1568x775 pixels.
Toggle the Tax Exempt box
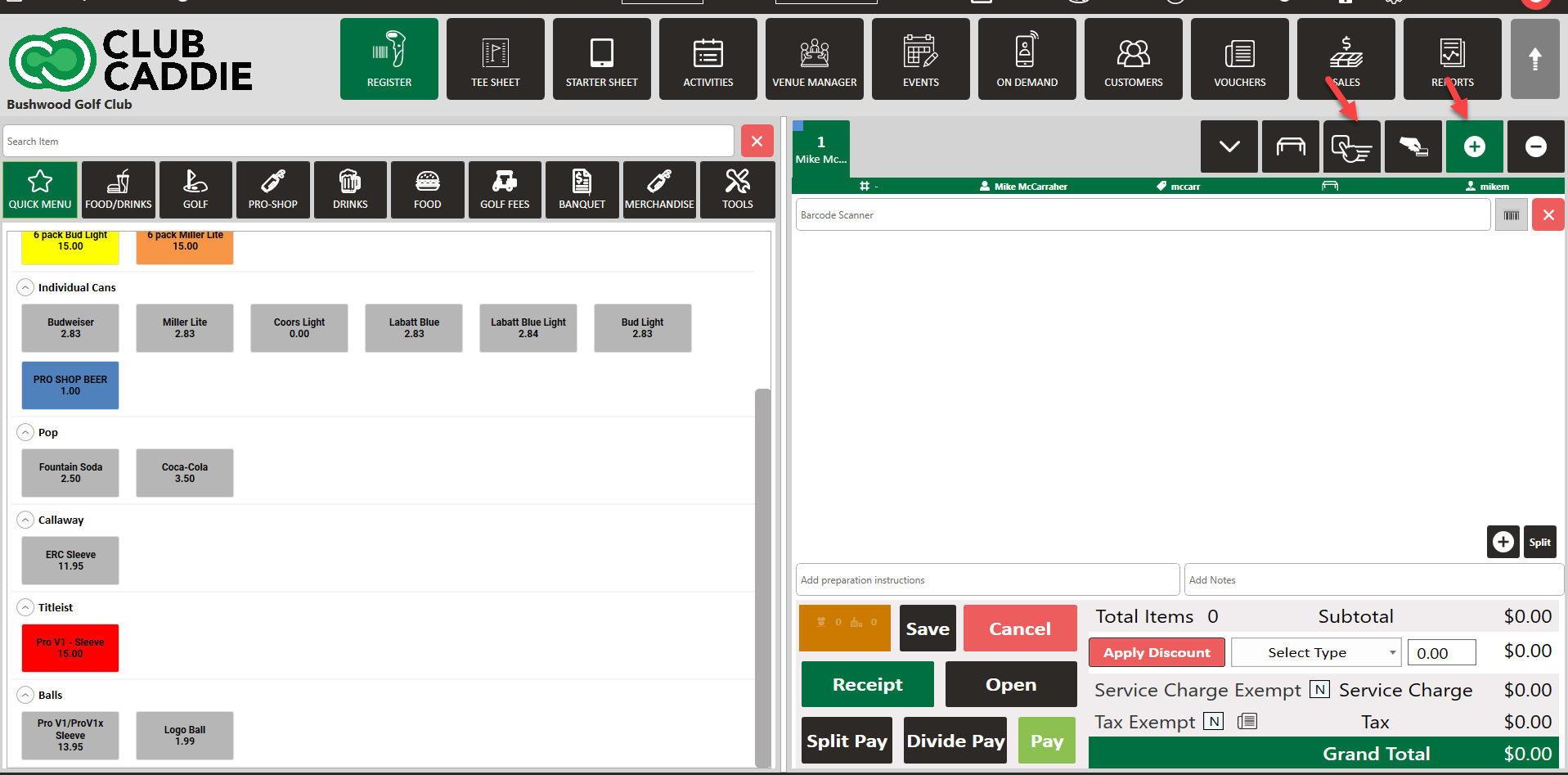coord(1215,721)
